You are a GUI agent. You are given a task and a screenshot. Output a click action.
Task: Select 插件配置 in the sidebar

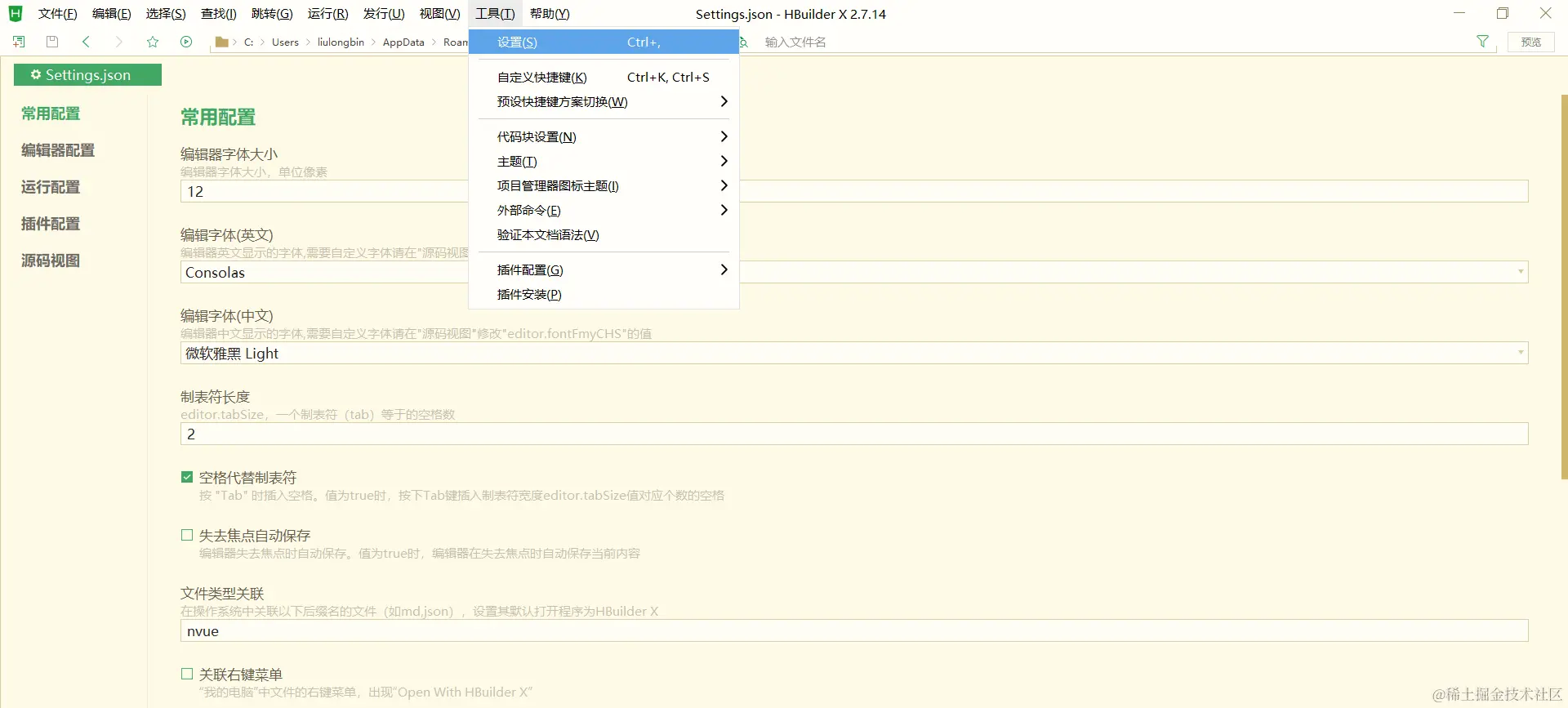51,224
